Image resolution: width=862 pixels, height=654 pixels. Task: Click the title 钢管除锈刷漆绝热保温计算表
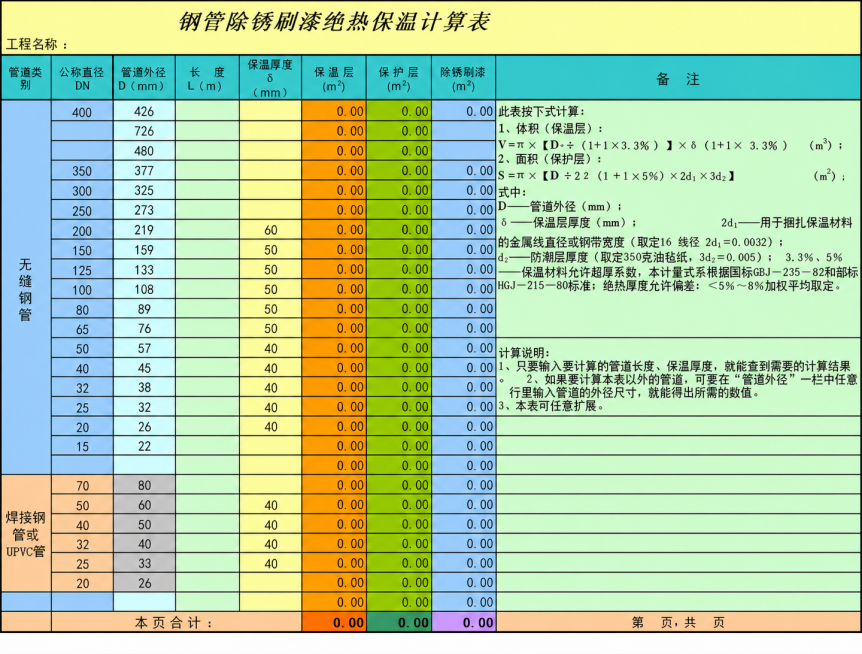(334, 22)
